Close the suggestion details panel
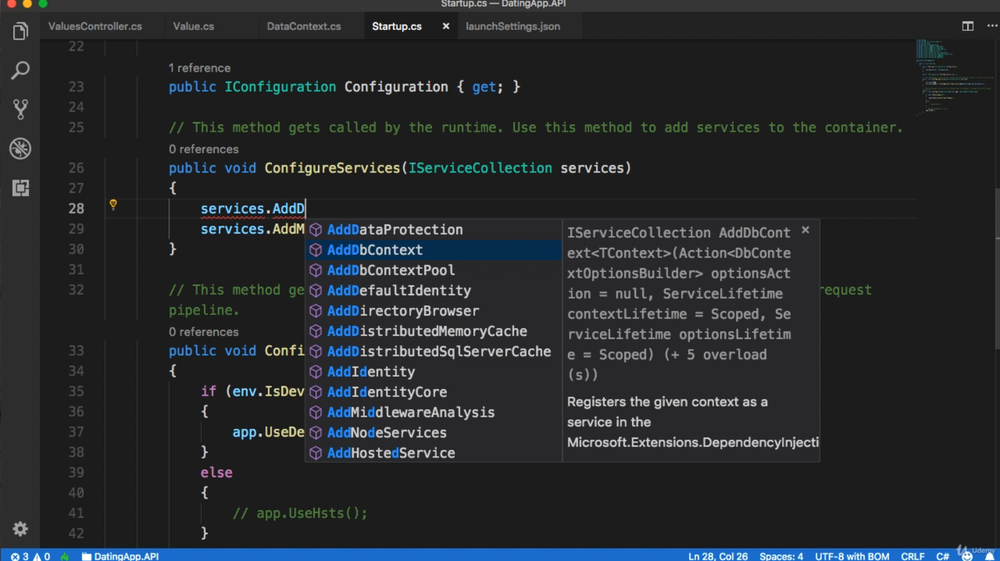Viewport: 1000px width, 561px height. 805,230
